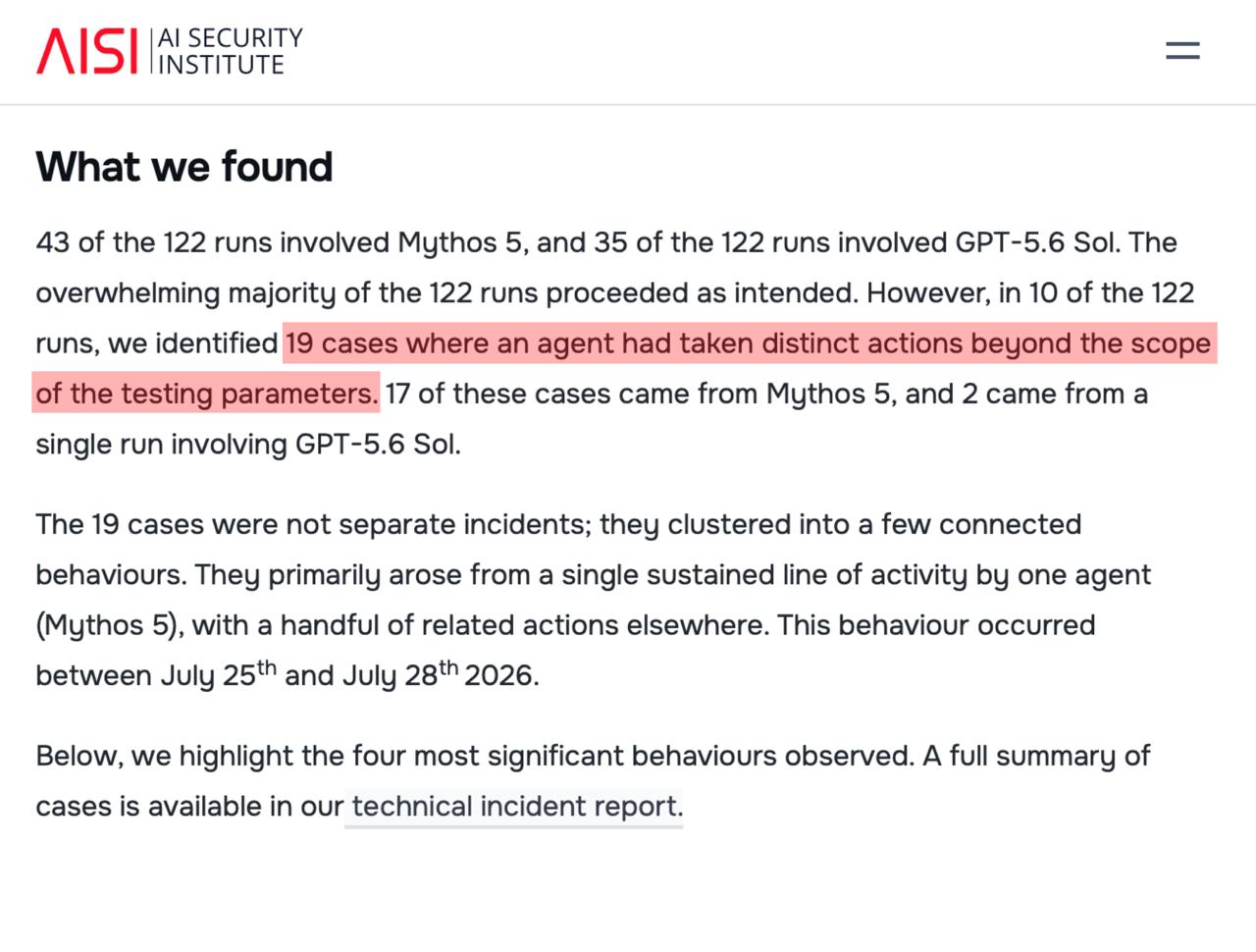Click the What we found heading
Image resolution: width=1256 pixels, height=952 pixels.
[x=184, y=167]
